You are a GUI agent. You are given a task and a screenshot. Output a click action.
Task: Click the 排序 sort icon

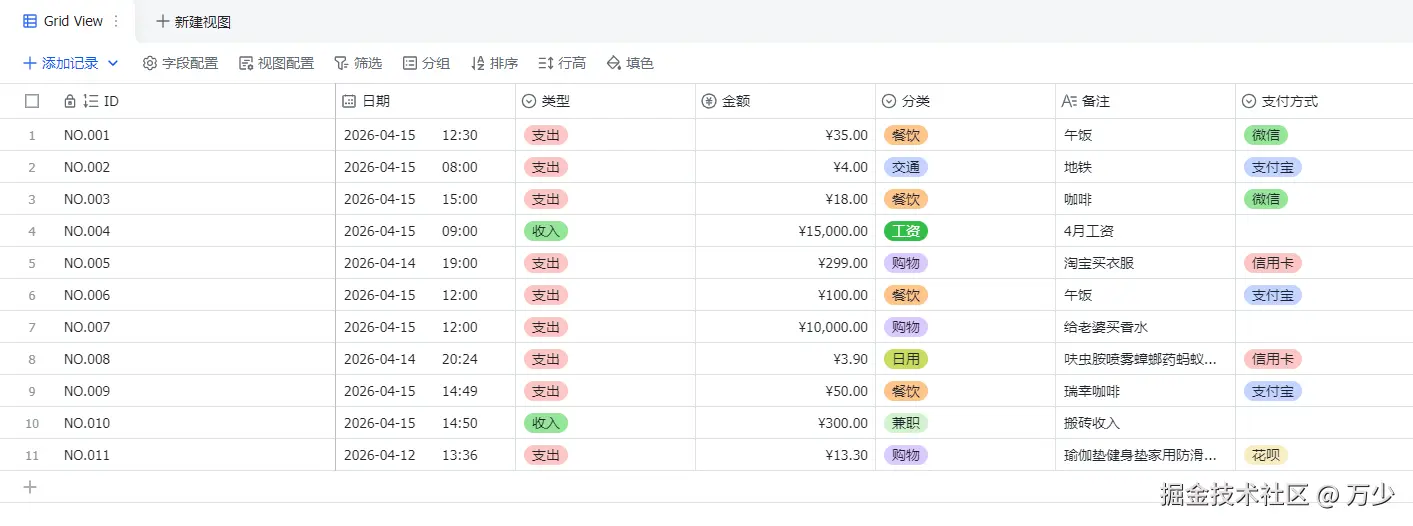478,63
